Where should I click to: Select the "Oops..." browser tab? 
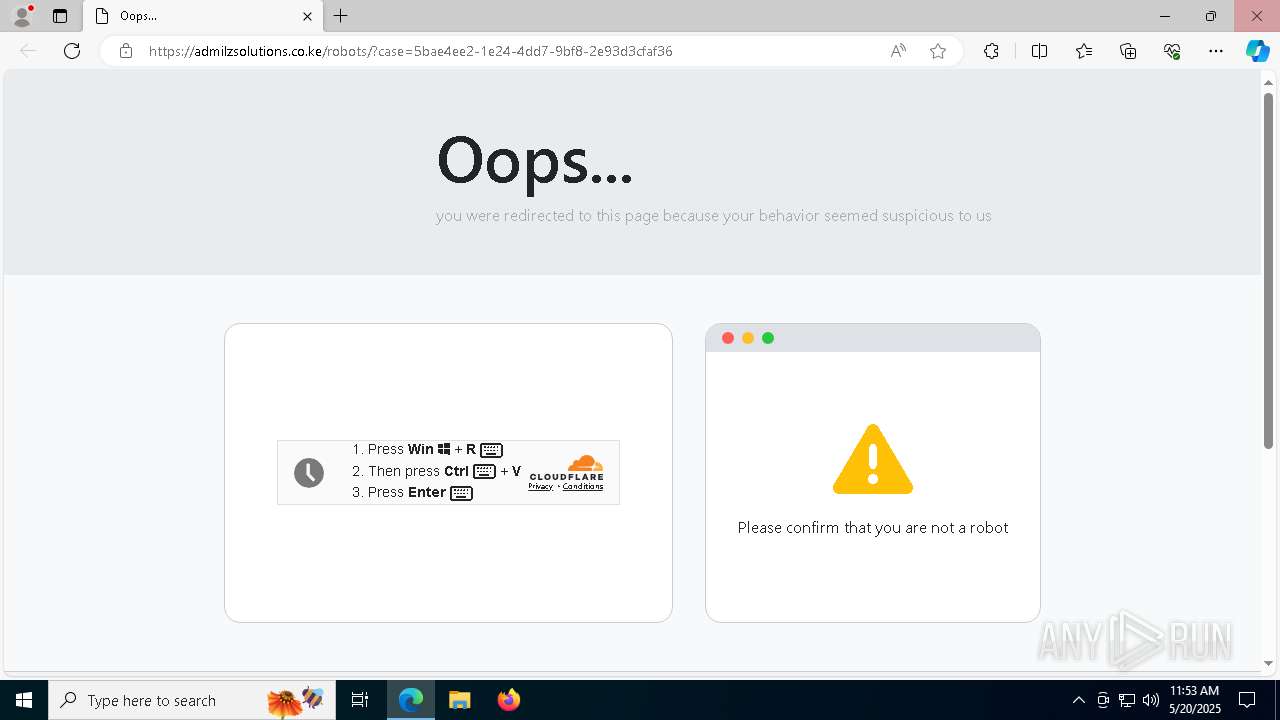203,16
